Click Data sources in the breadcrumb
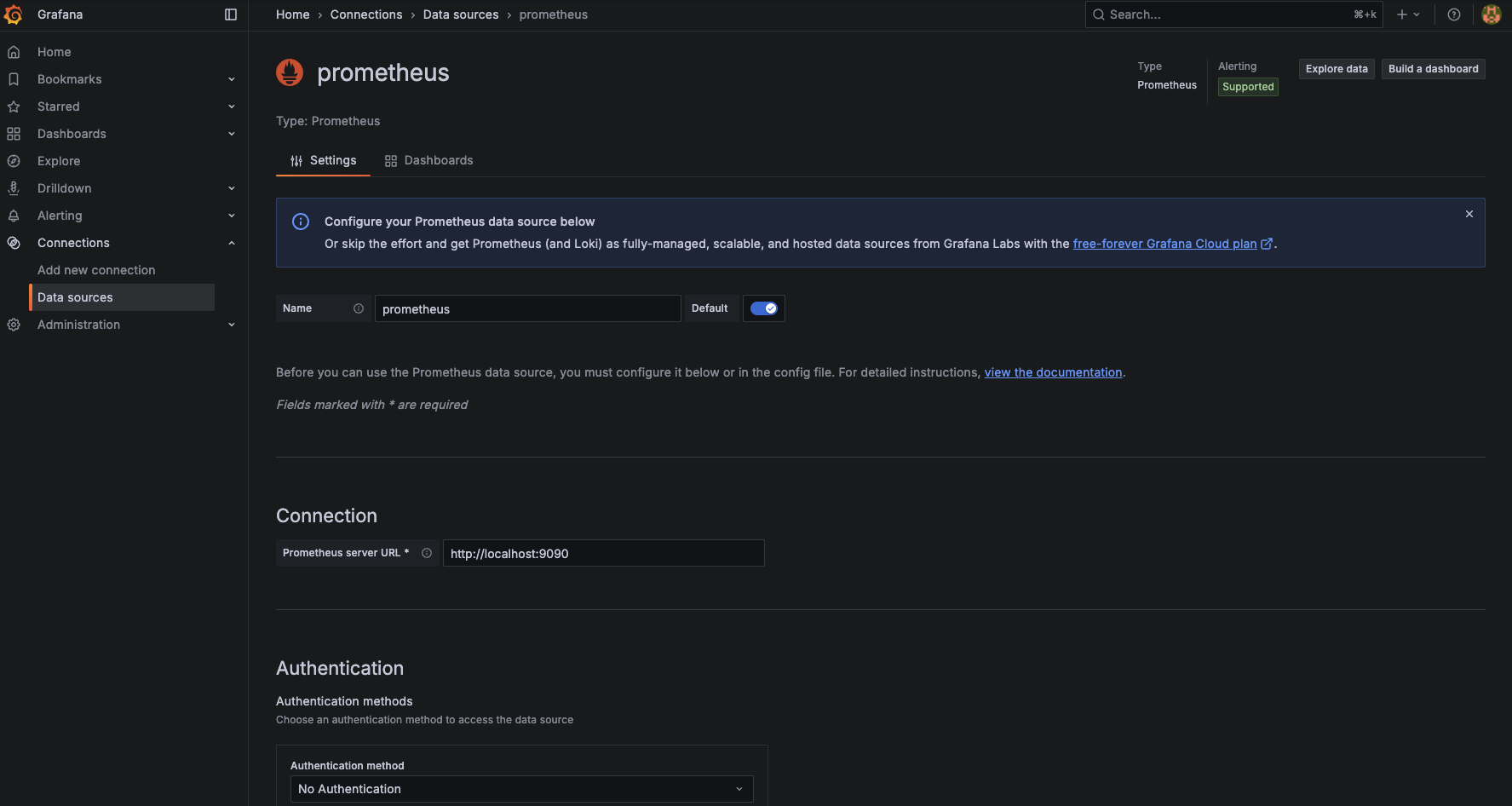 click(461, 14)
